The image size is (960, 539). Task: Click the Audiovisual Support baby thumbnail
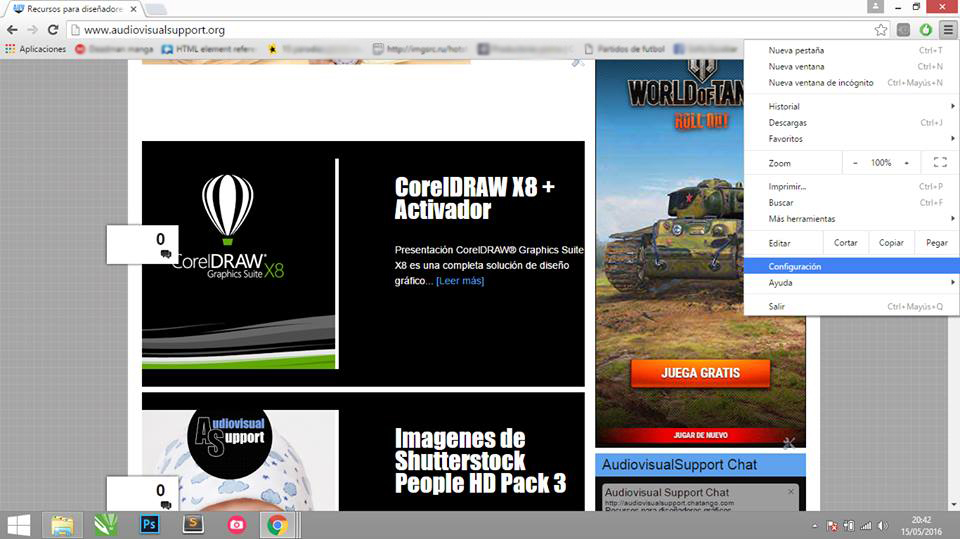240,460
